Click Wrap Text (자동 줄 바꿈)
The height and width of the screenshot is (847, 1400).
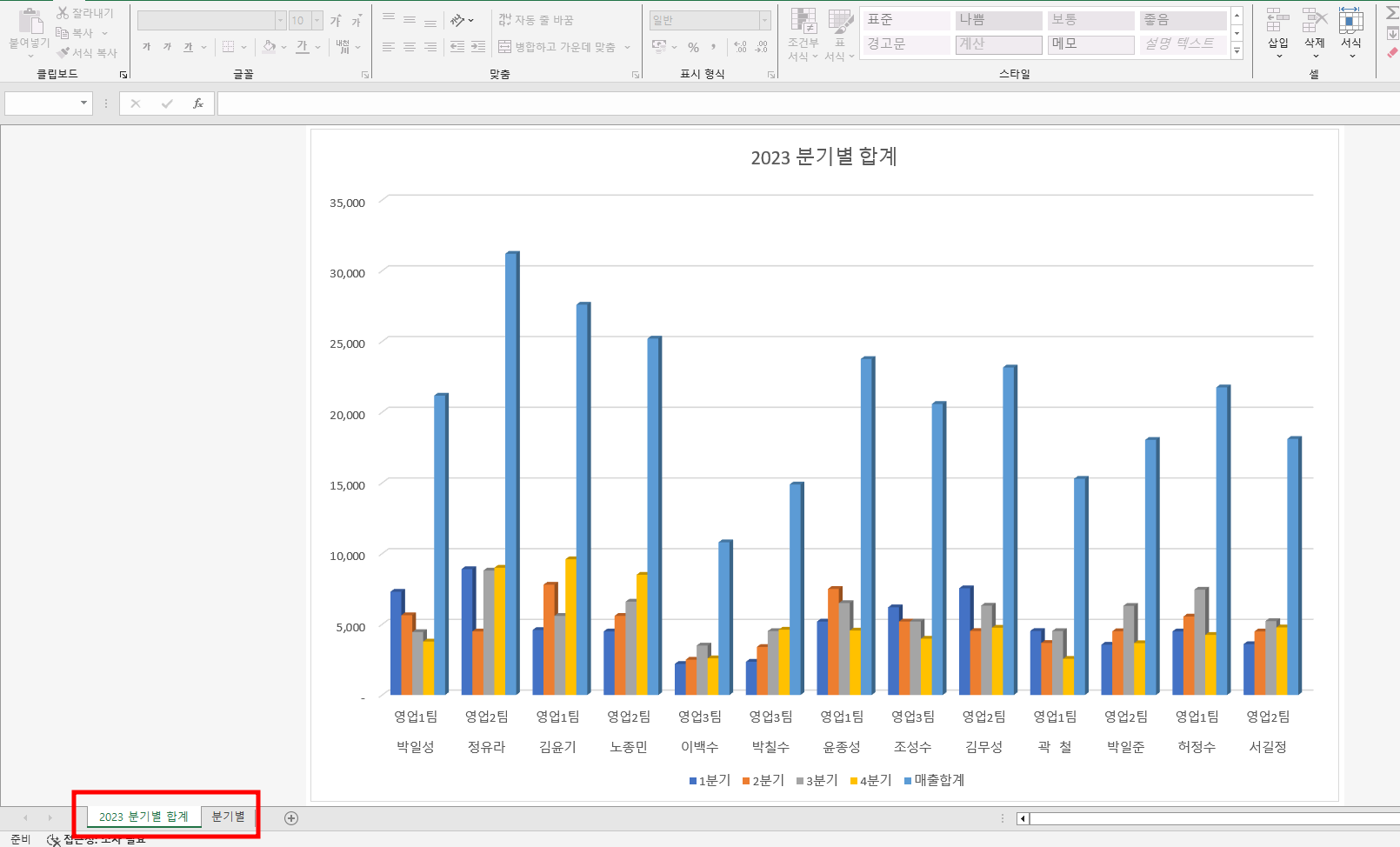[x=536, y=19]
